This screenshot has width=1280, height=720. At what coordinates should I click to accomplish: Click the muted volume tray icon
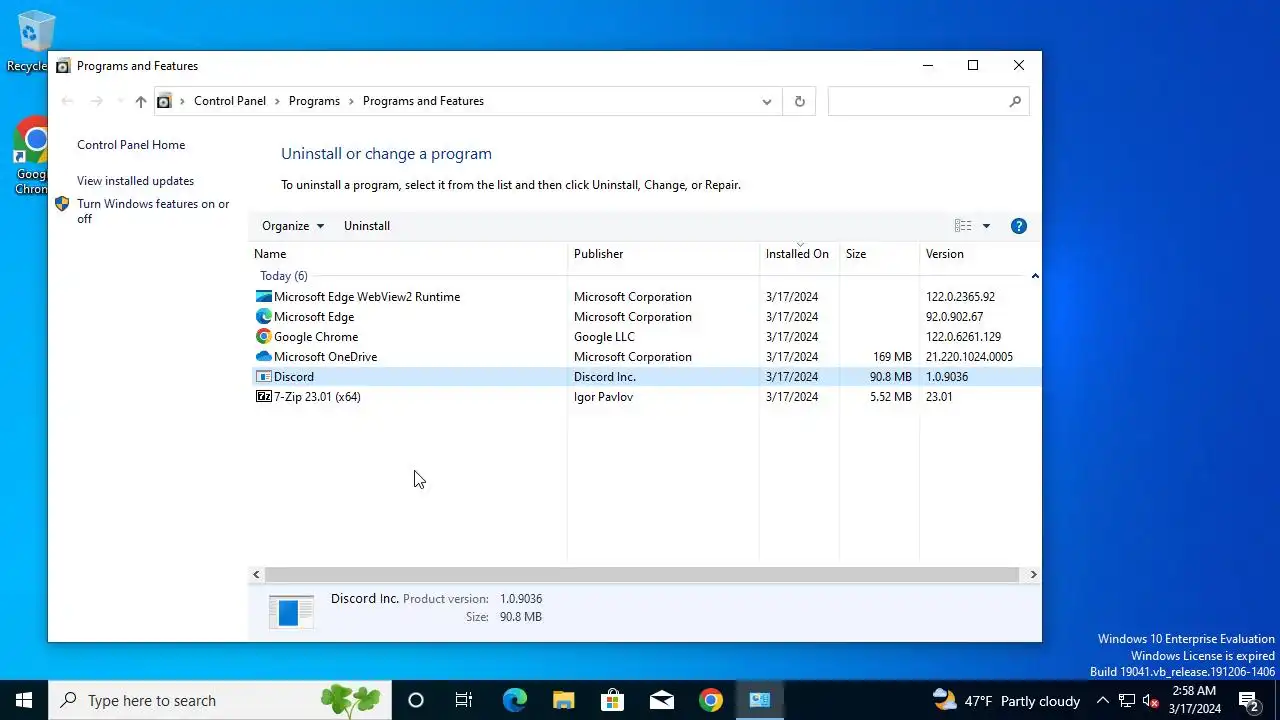coord(1151,701)
